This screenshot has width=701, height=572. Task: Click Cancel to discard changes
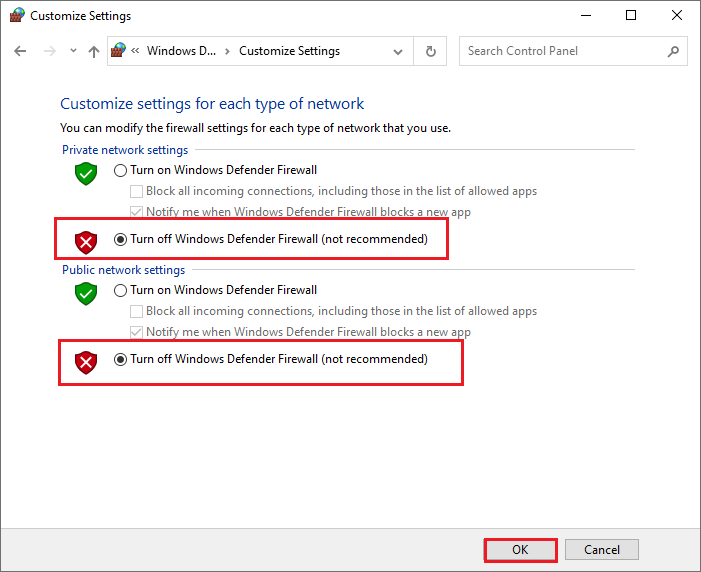pos(602,550)
